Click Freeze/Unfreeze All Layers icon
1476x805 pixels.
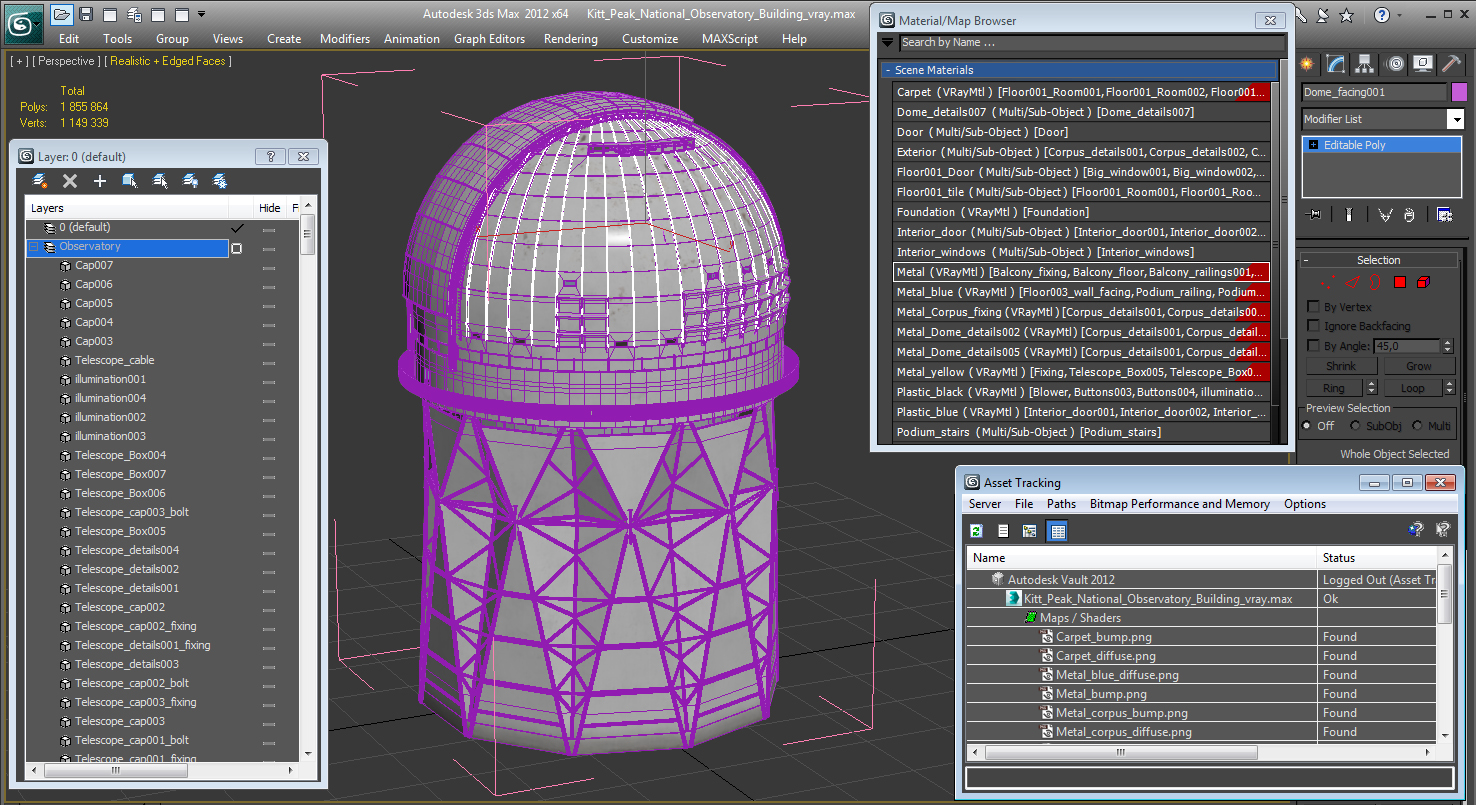pos(220,181)
